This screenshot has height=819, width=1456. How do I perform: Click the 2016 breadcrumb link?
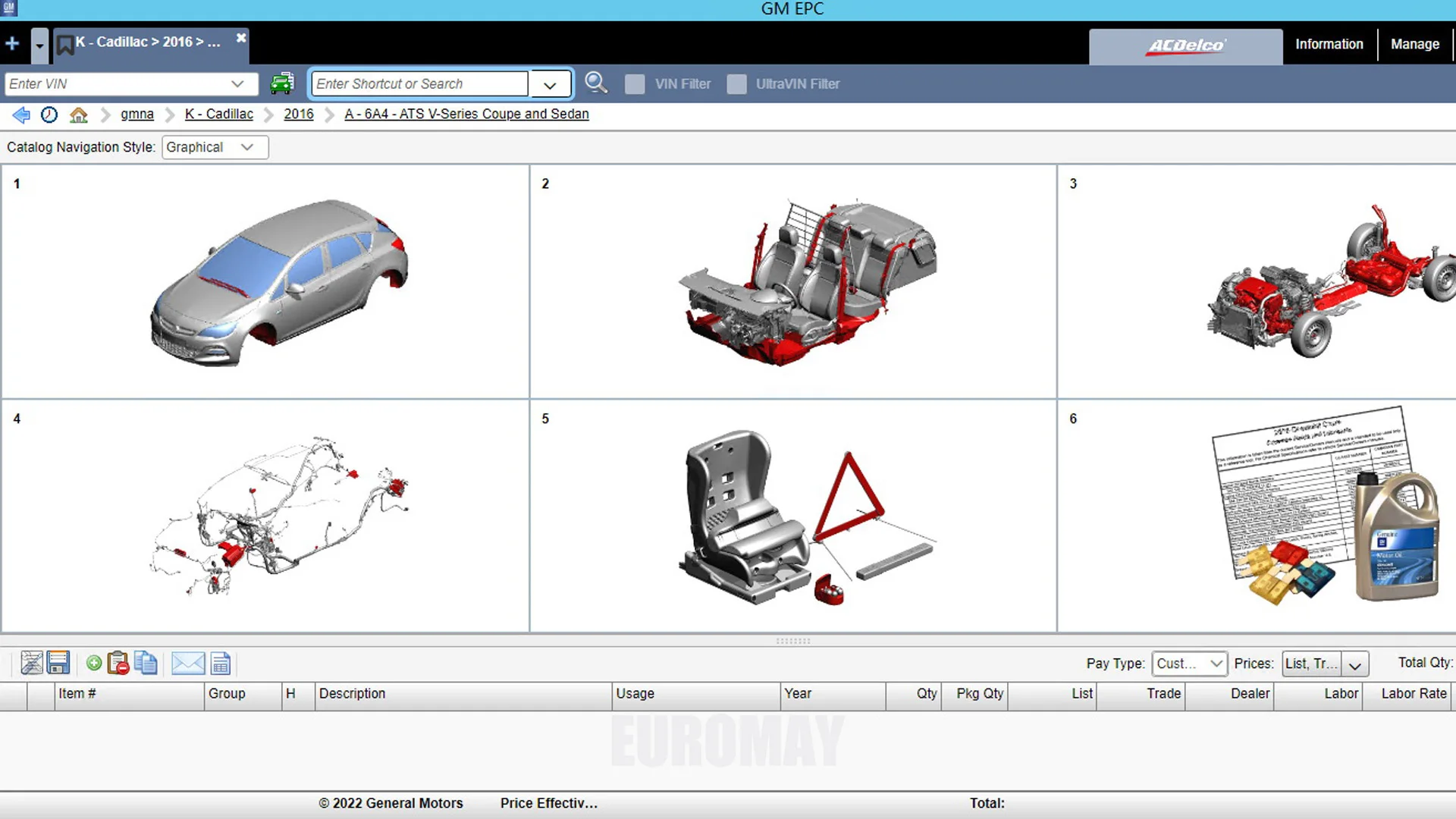pos(299,114)
